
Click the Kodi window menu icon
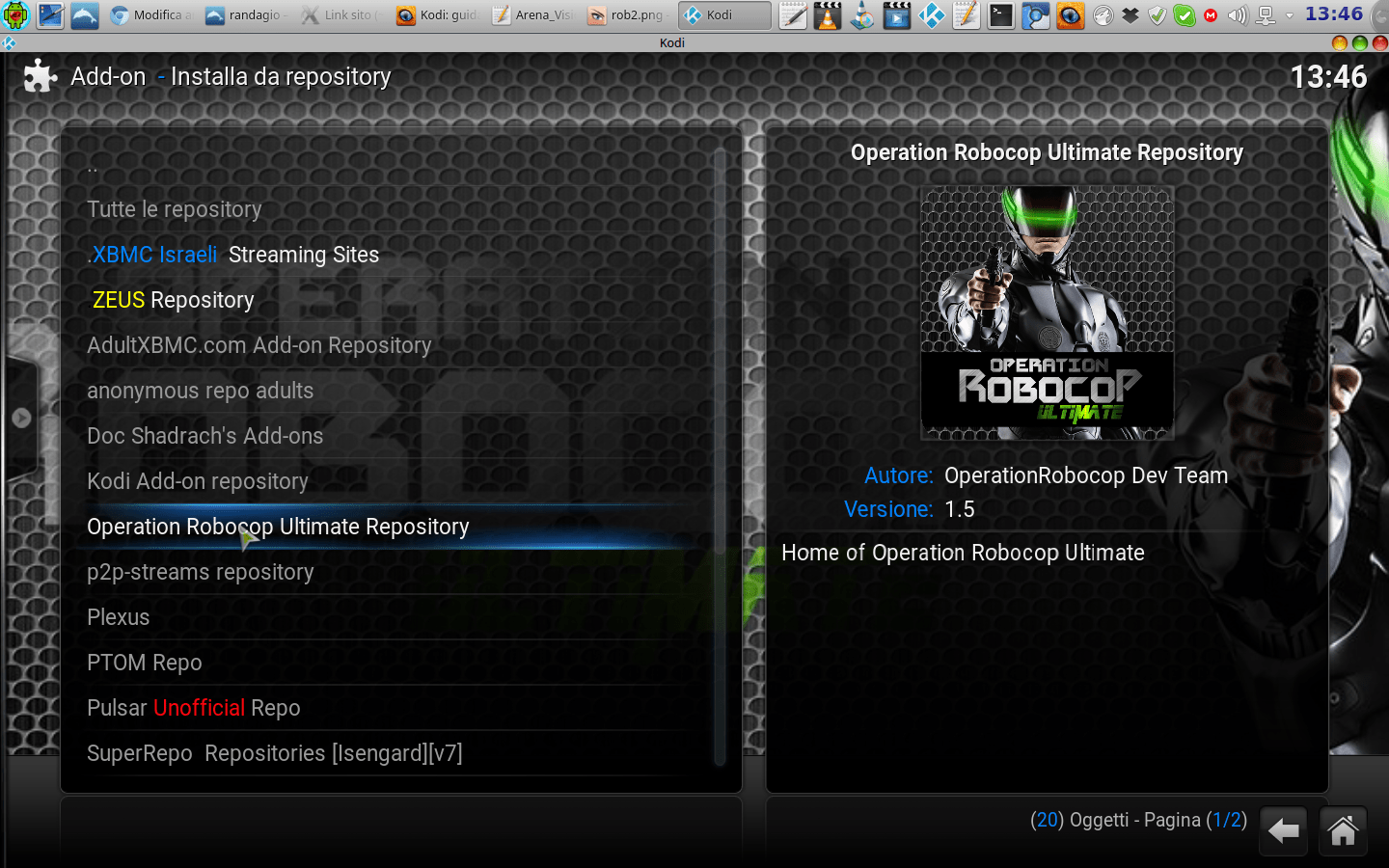click(9, 42)
